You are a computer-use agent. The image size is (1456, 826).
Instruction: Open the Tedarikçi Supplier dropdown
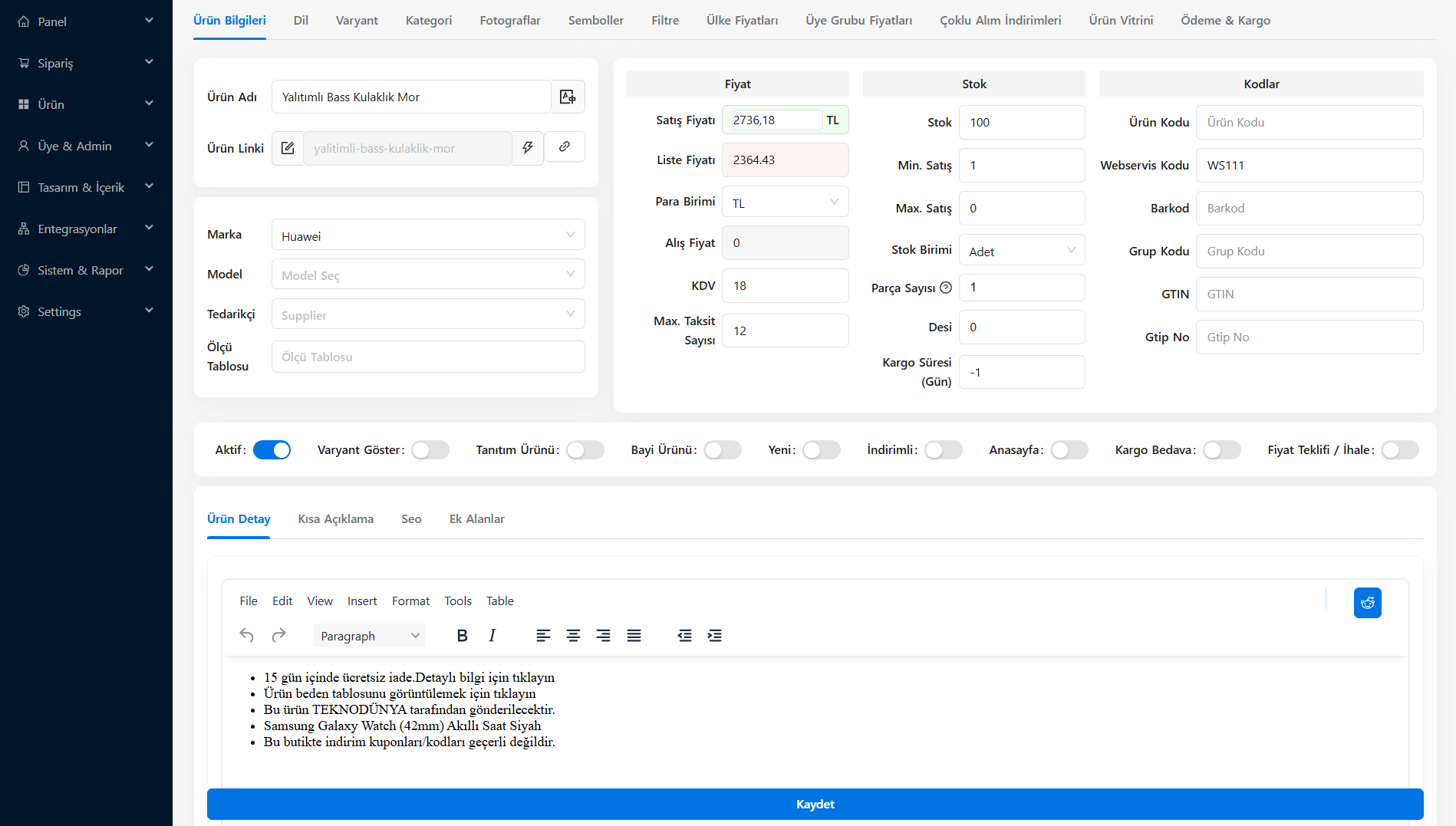pos(428,314)
